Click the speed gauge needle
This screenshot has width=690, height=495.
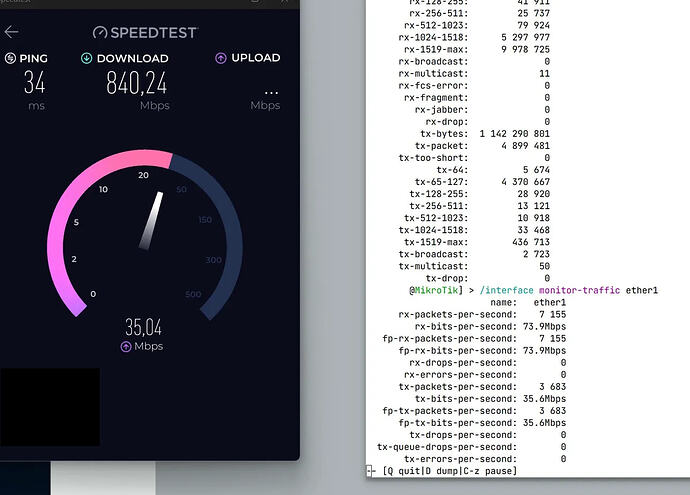click(x=151, y=220)
